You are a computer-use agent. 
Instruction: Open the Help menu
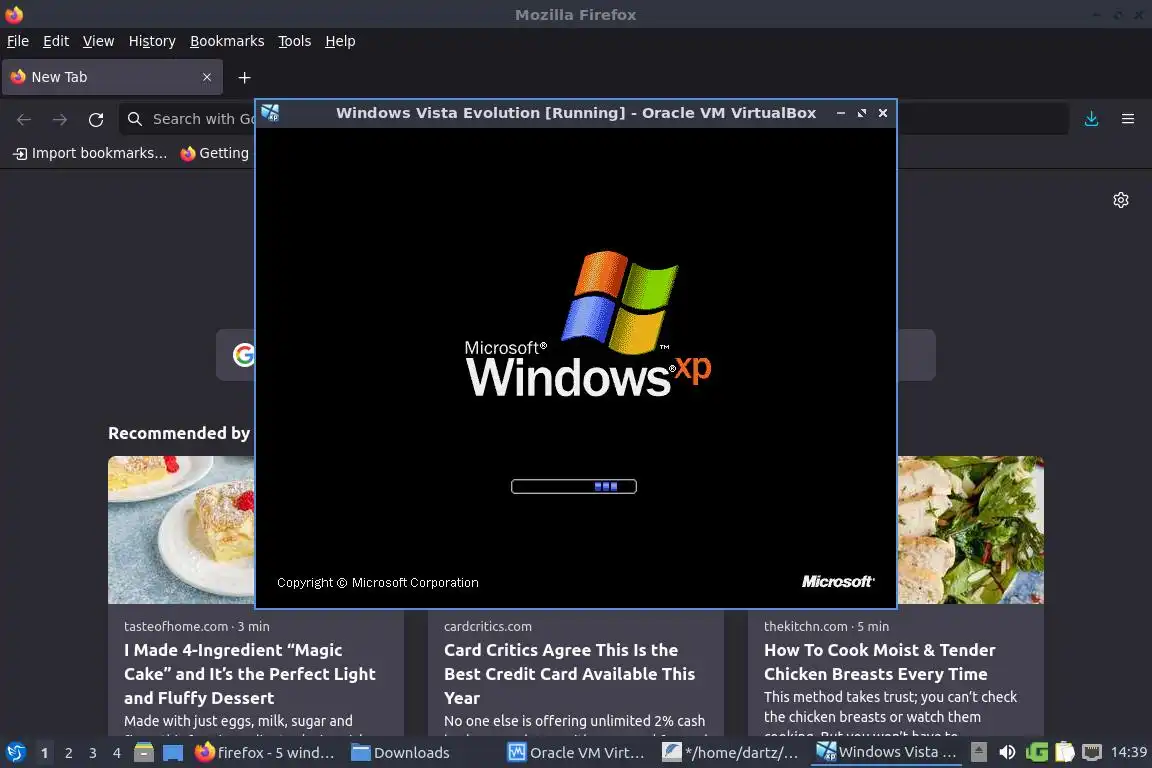[340, 41]
